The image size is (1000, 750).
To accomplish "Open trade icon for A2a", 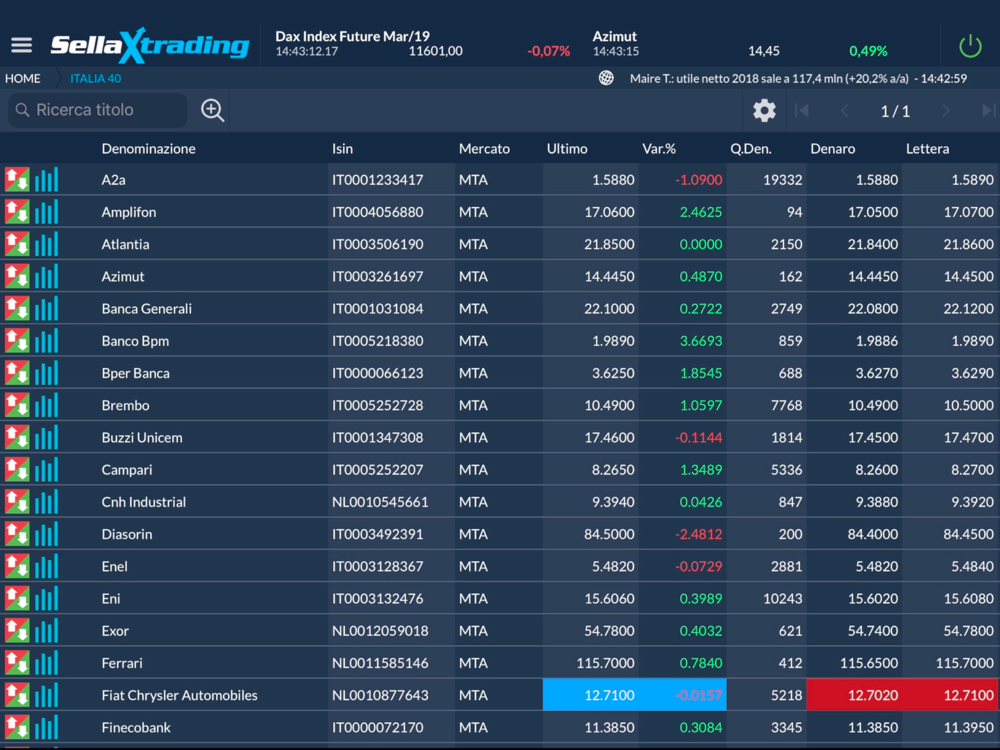I will pos(17,180).
